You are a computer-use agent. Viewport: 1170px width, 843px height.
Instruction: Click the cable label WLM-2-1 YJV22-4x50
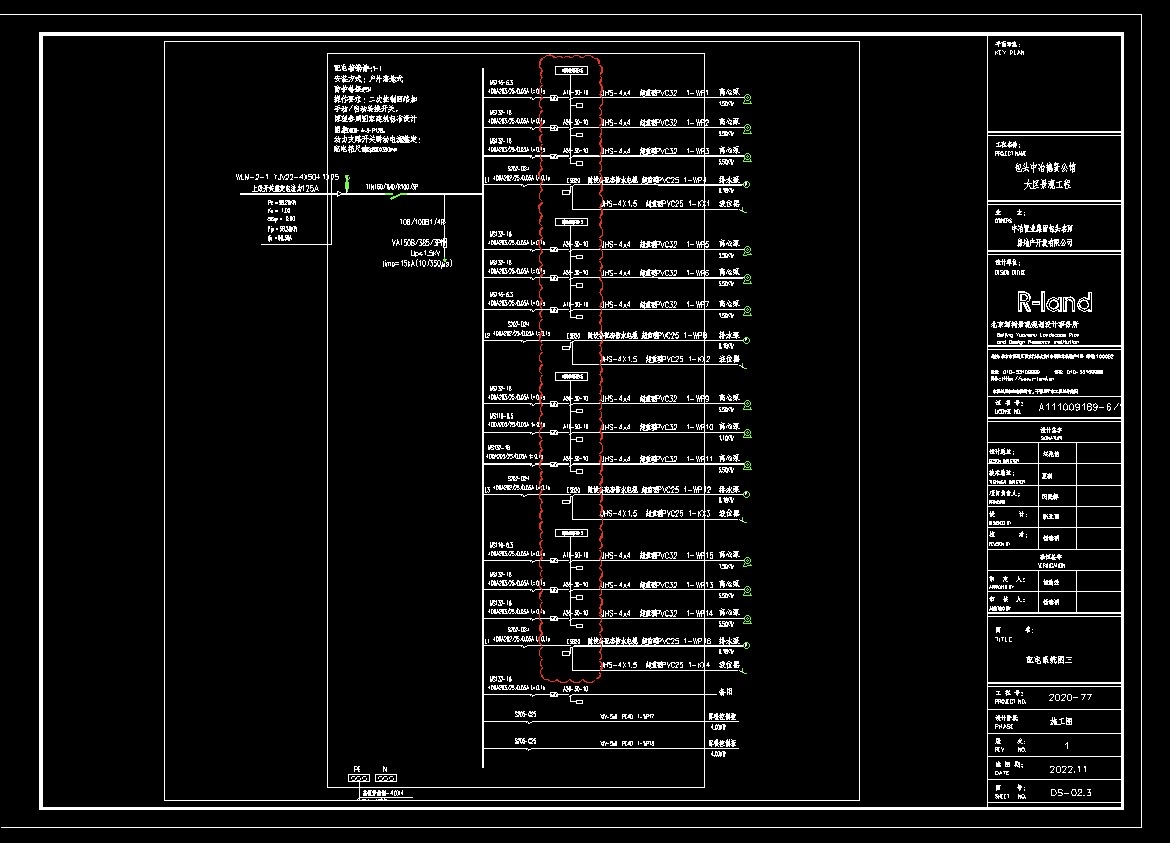(288, 177)
